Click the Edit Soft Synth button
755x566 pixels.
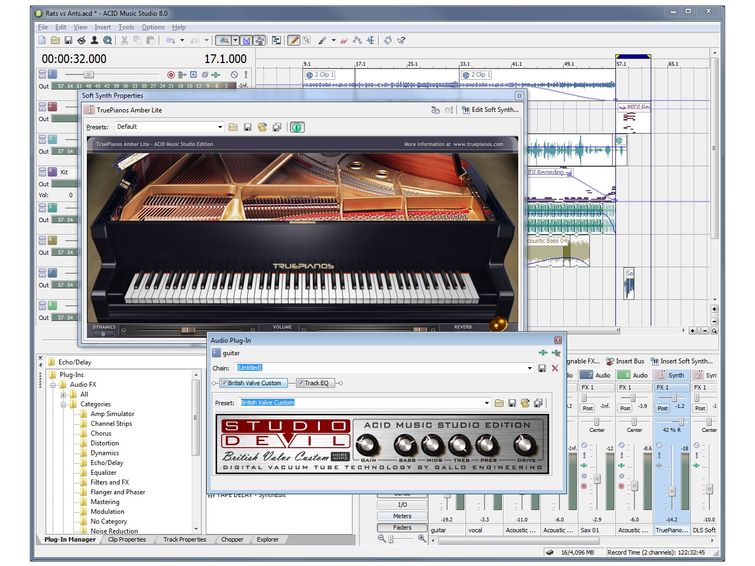(489, 109)
